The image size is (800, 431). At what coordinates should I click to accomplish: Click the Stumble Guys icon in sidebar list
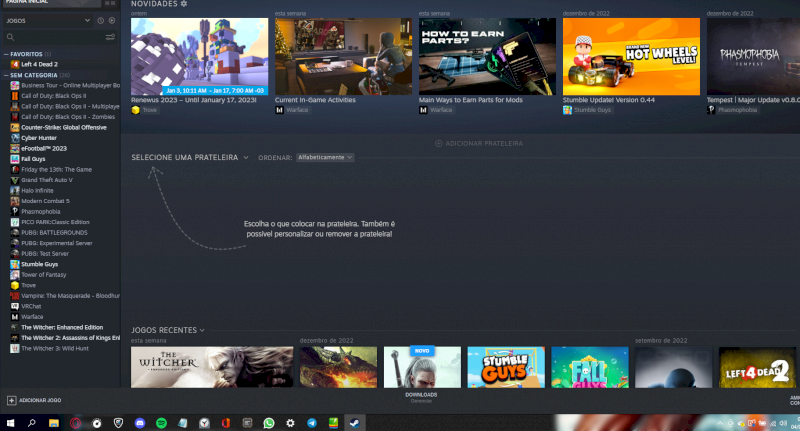[15, 264]
